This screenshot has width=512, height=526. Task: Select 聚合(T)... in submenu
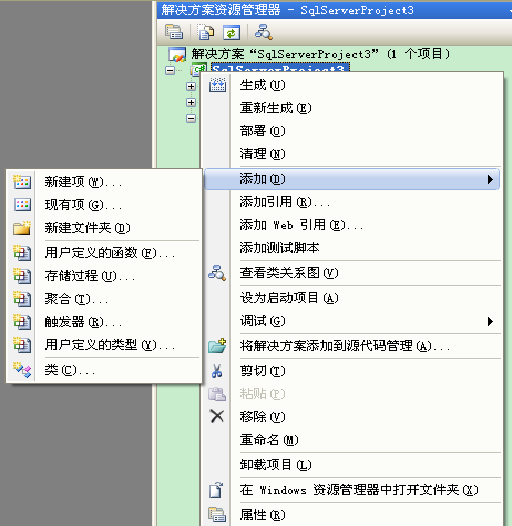tap(104, 299)
